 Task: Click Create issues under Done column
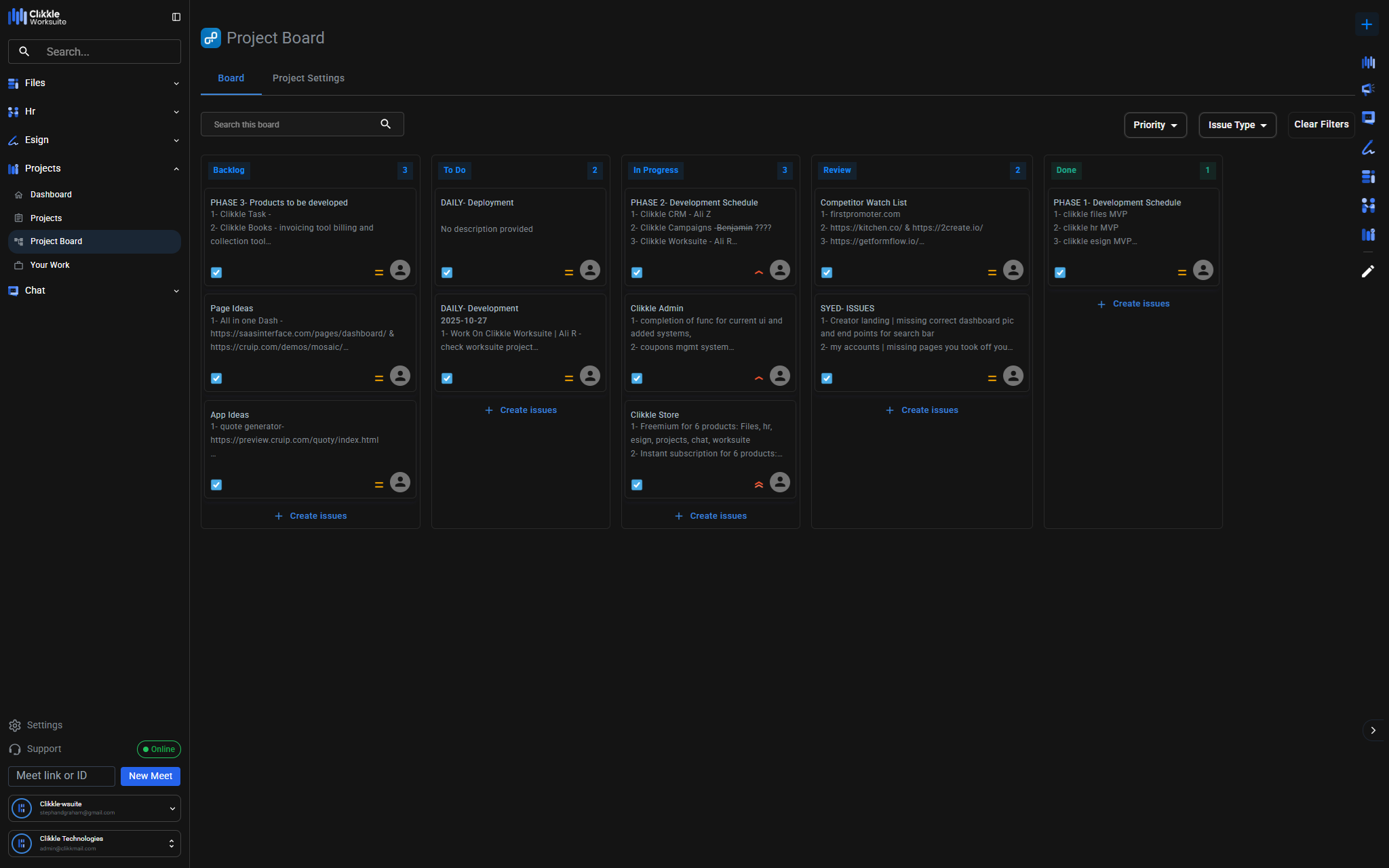[x=1133, y=304]
